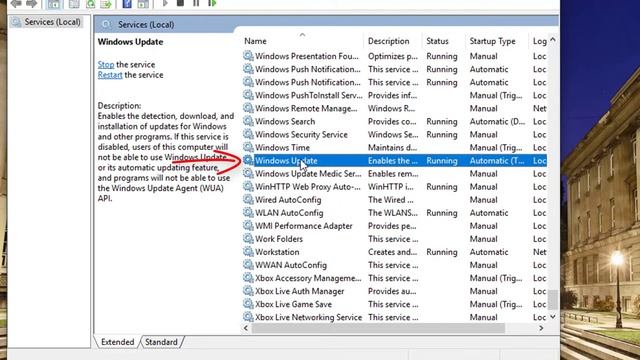Click the gear icon beside Xbox Live Game Save

[x=248, y=304]
